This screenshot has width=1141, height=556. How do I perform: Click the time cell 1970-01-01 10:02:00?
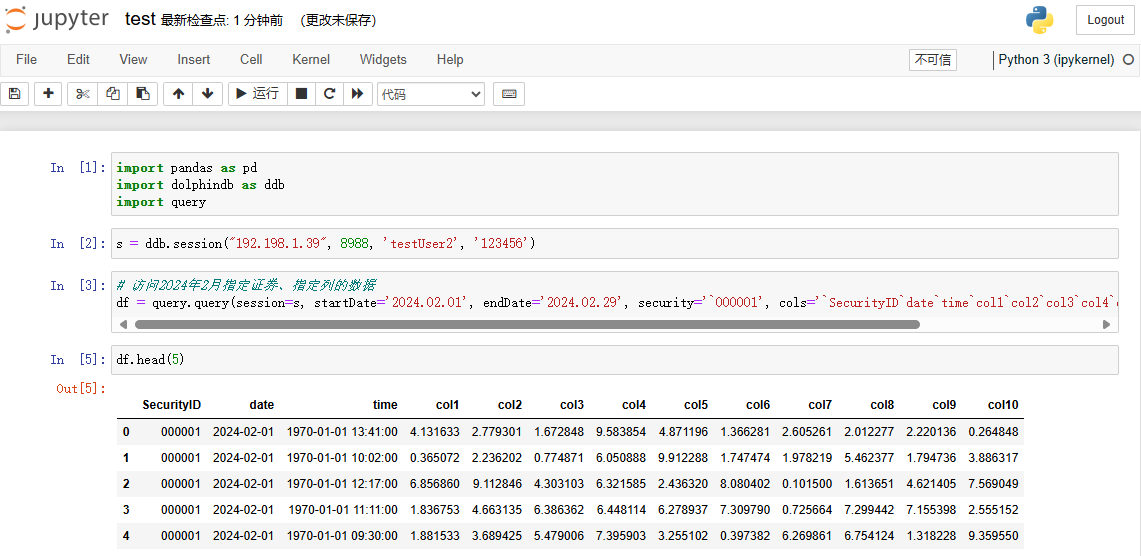pos(342,458)
